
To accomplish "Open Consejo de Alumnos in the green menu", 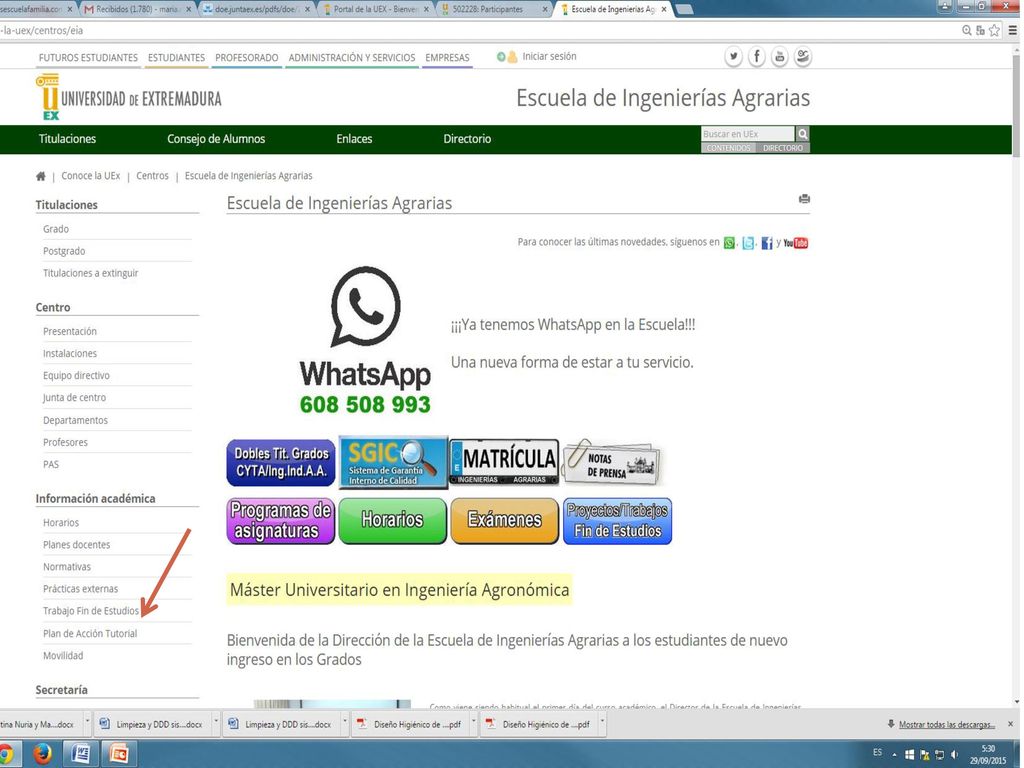I will [x=216, y=139].
